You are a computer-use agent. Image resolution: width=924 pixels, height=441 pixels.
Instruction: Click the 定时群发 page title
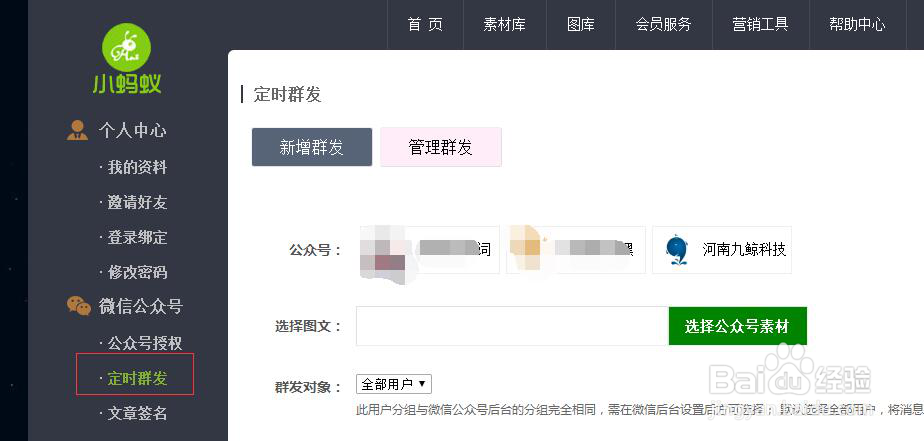click(x=287, y=94)
